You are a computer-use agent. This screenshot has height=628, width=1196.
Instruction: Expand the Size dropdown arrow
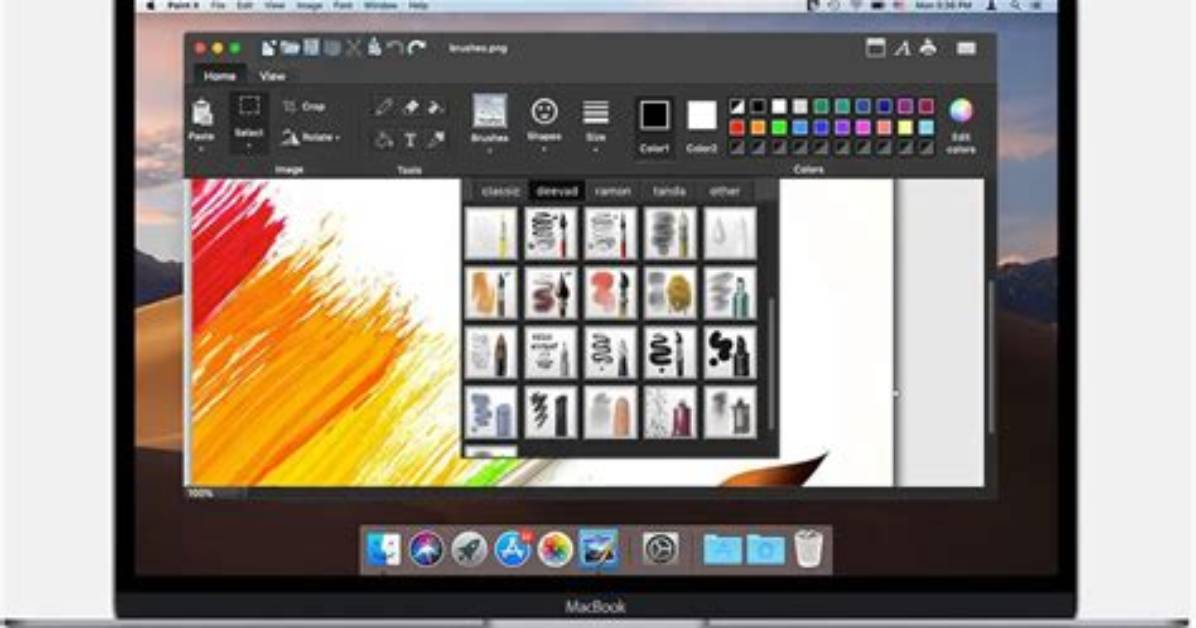[596, 150]
